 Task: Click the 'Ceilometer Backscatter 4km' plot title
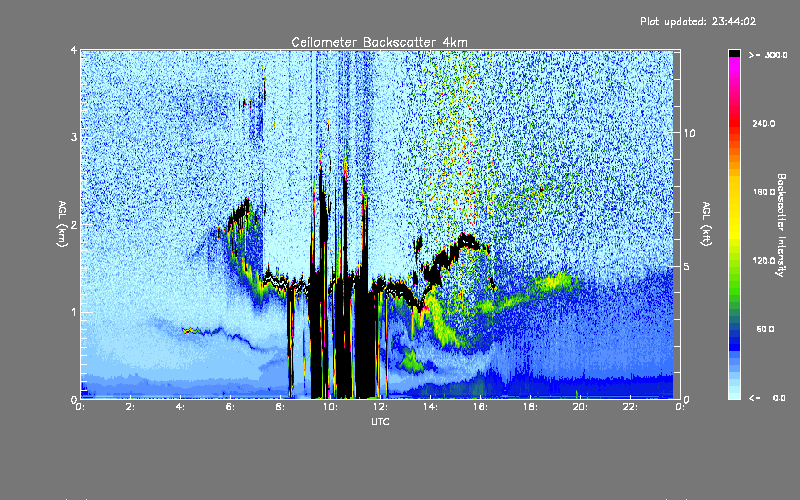pyautogui.click(x=379, y=42)
